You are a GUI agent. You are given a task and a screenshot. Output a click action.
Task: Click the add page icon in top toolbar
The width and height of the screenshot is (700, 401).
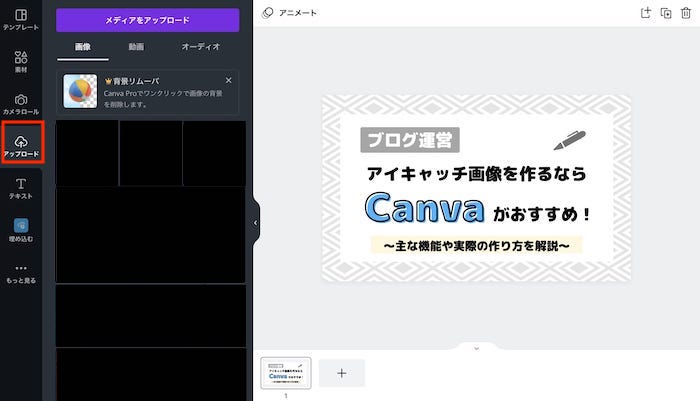click(646, 13)
